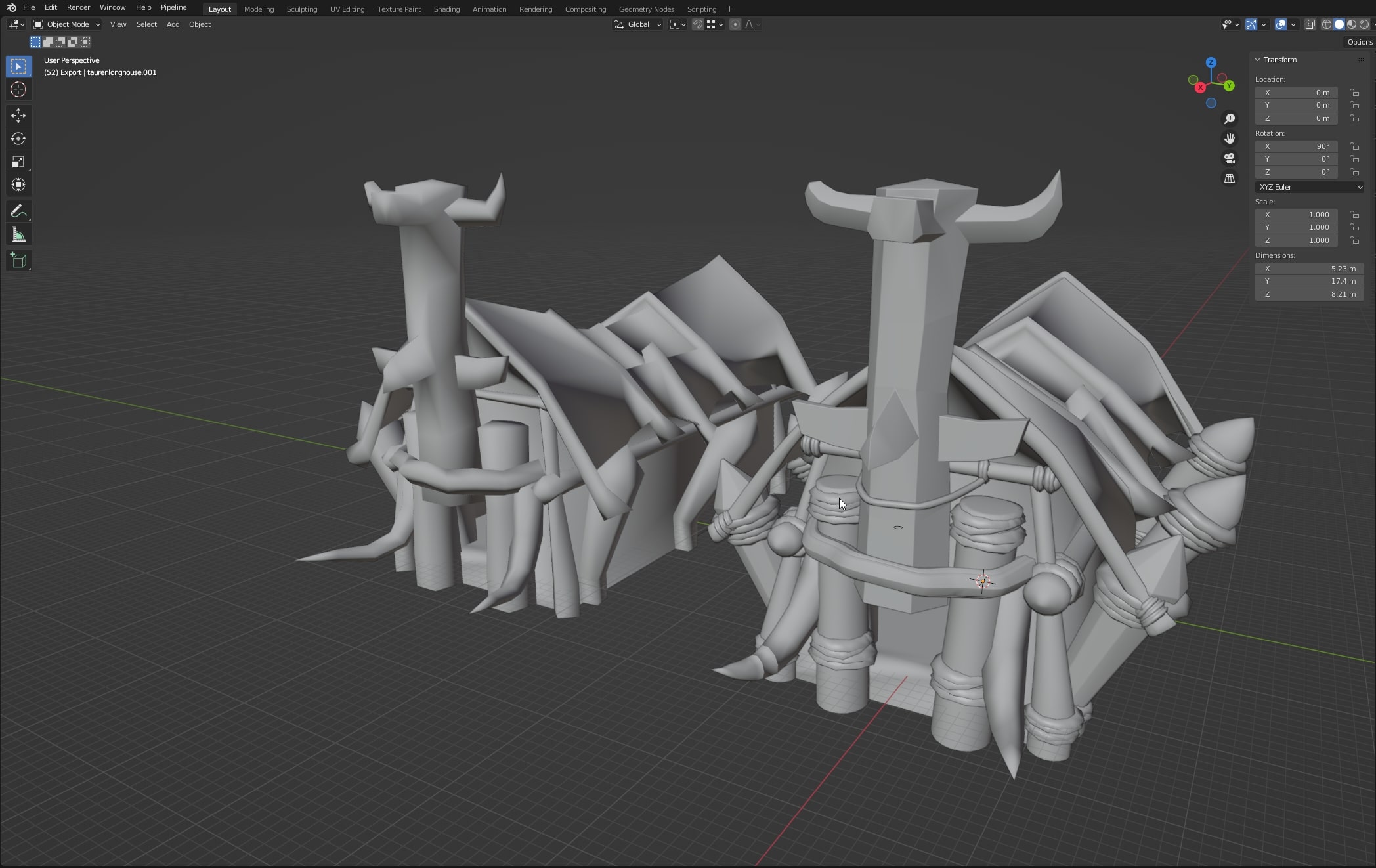Select the Rotate tool in toolbar

18,139
